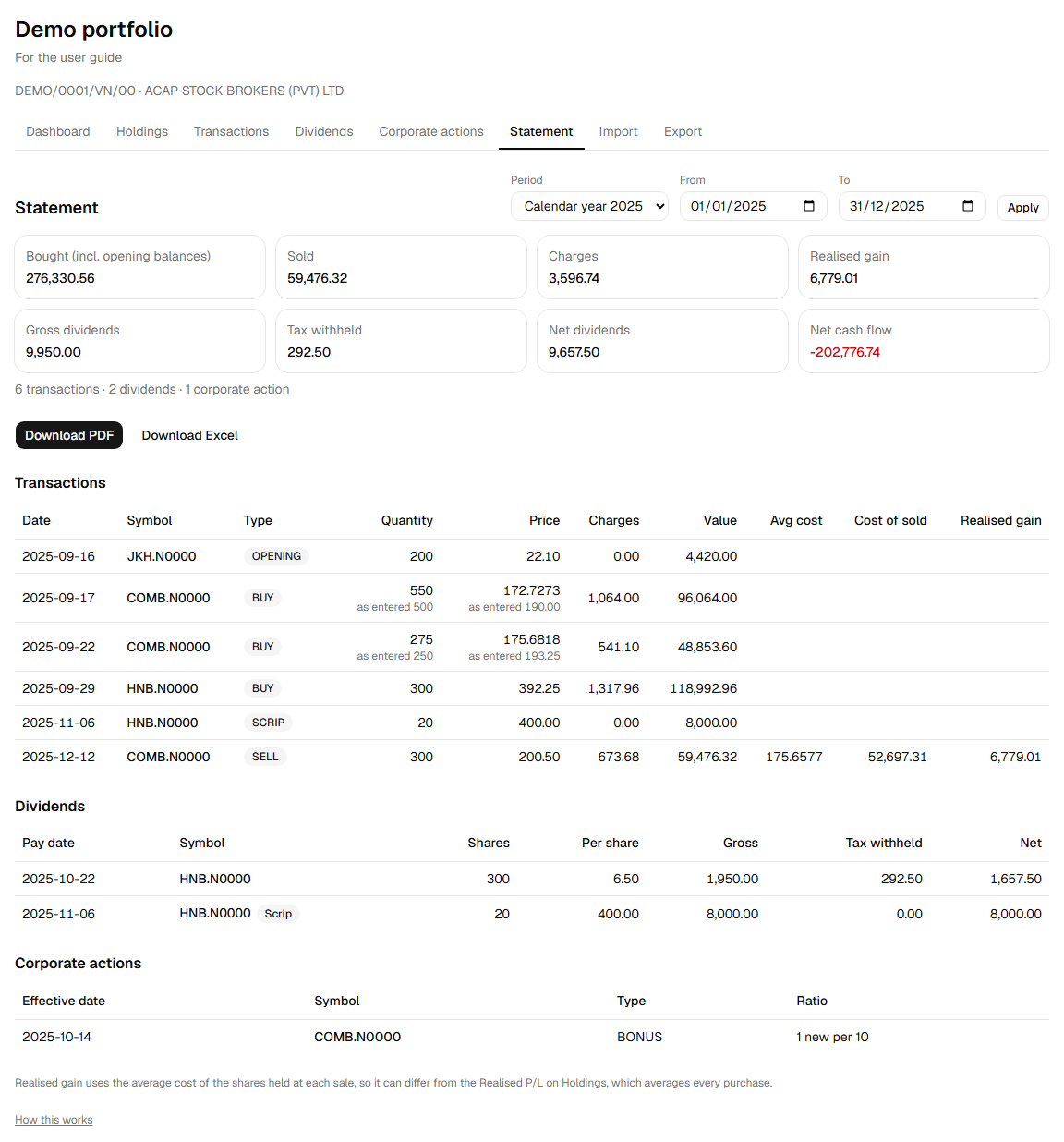Click the dividend pay date 2025-10-22
Screen dimensions: 1064x1142
(58, 879)
